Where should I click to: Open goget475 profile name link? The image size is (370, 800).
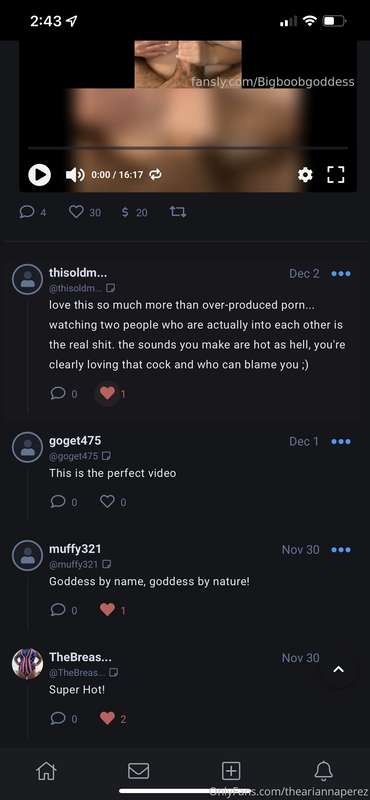click(x=75, y=440)
